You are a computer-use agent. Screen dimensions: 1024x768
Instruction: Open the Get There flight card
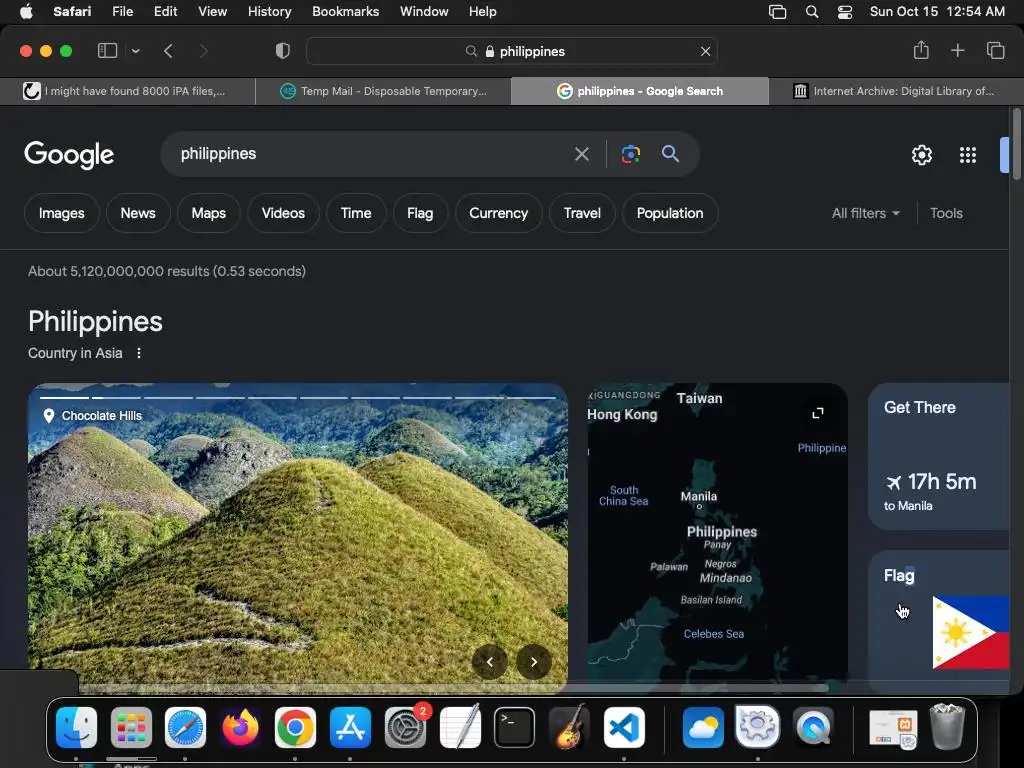939,456
